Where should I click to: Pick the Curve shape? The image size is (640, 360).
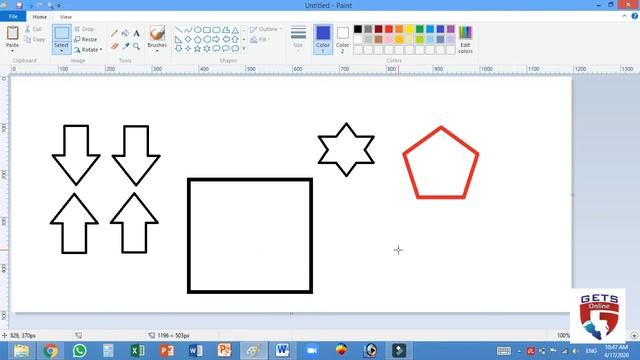click(188, 30)
